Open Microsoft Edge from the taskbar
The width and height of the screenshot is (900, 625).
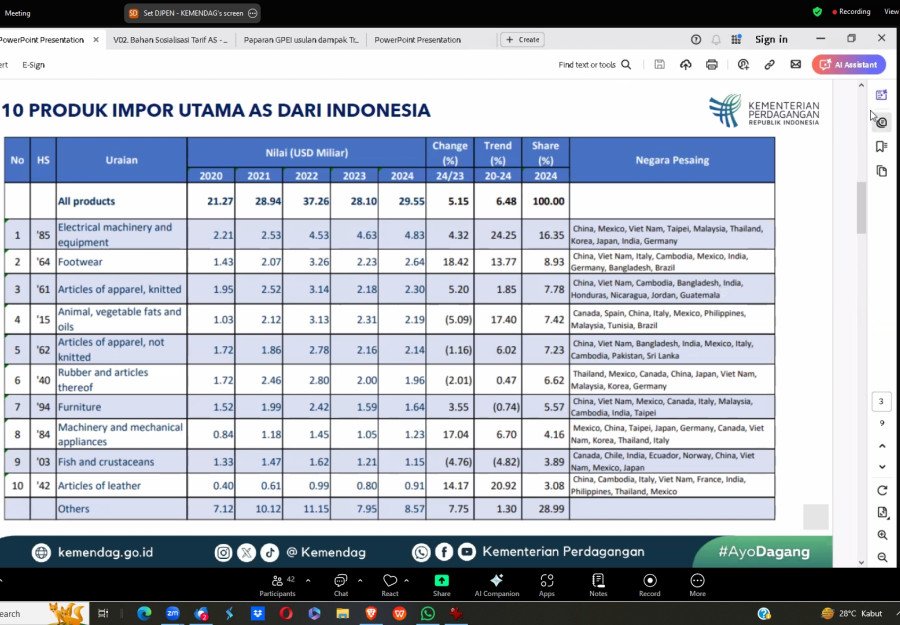coord(145,614)
